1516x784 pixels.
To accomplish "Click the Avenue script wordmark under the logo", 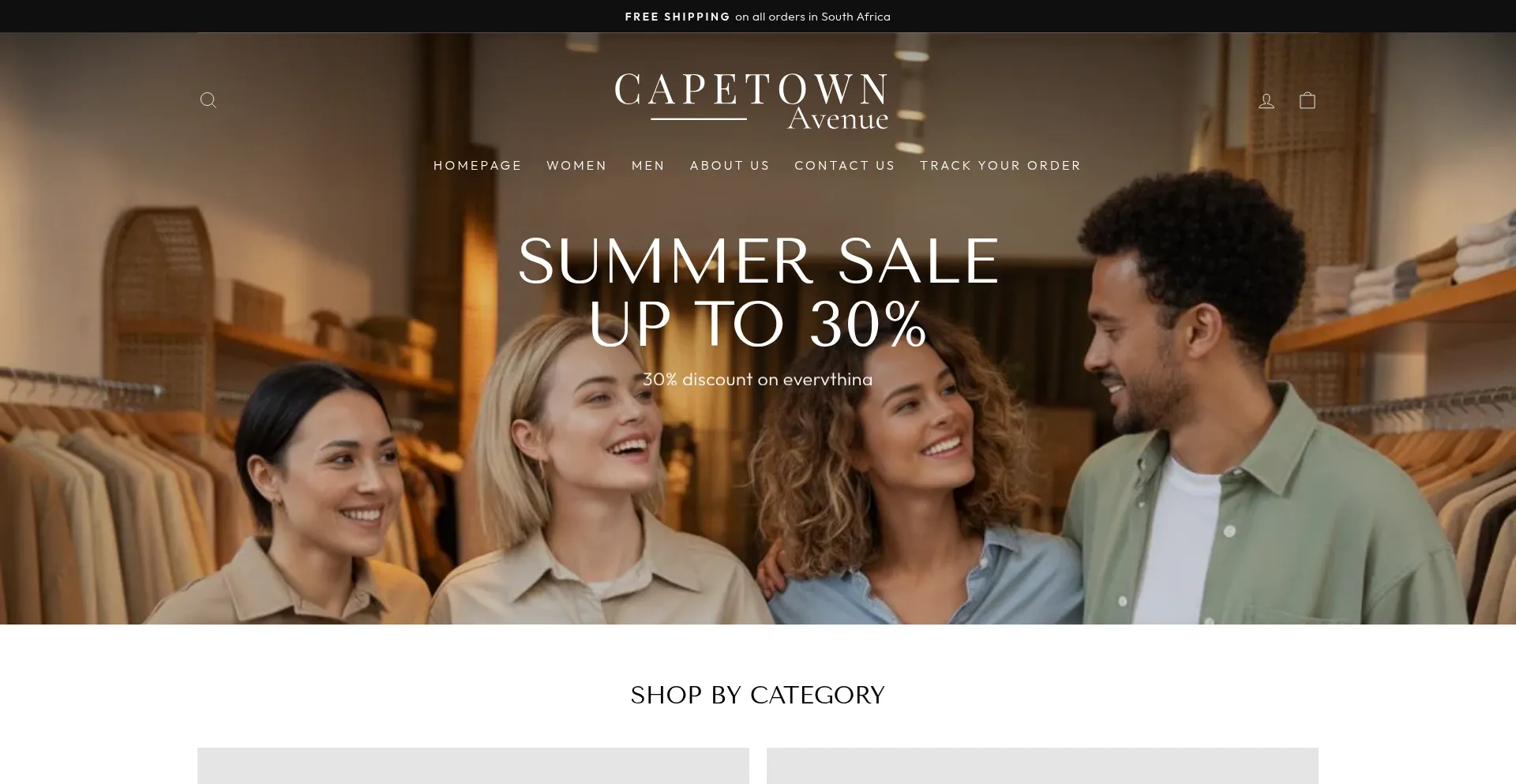I will point(838,118).
